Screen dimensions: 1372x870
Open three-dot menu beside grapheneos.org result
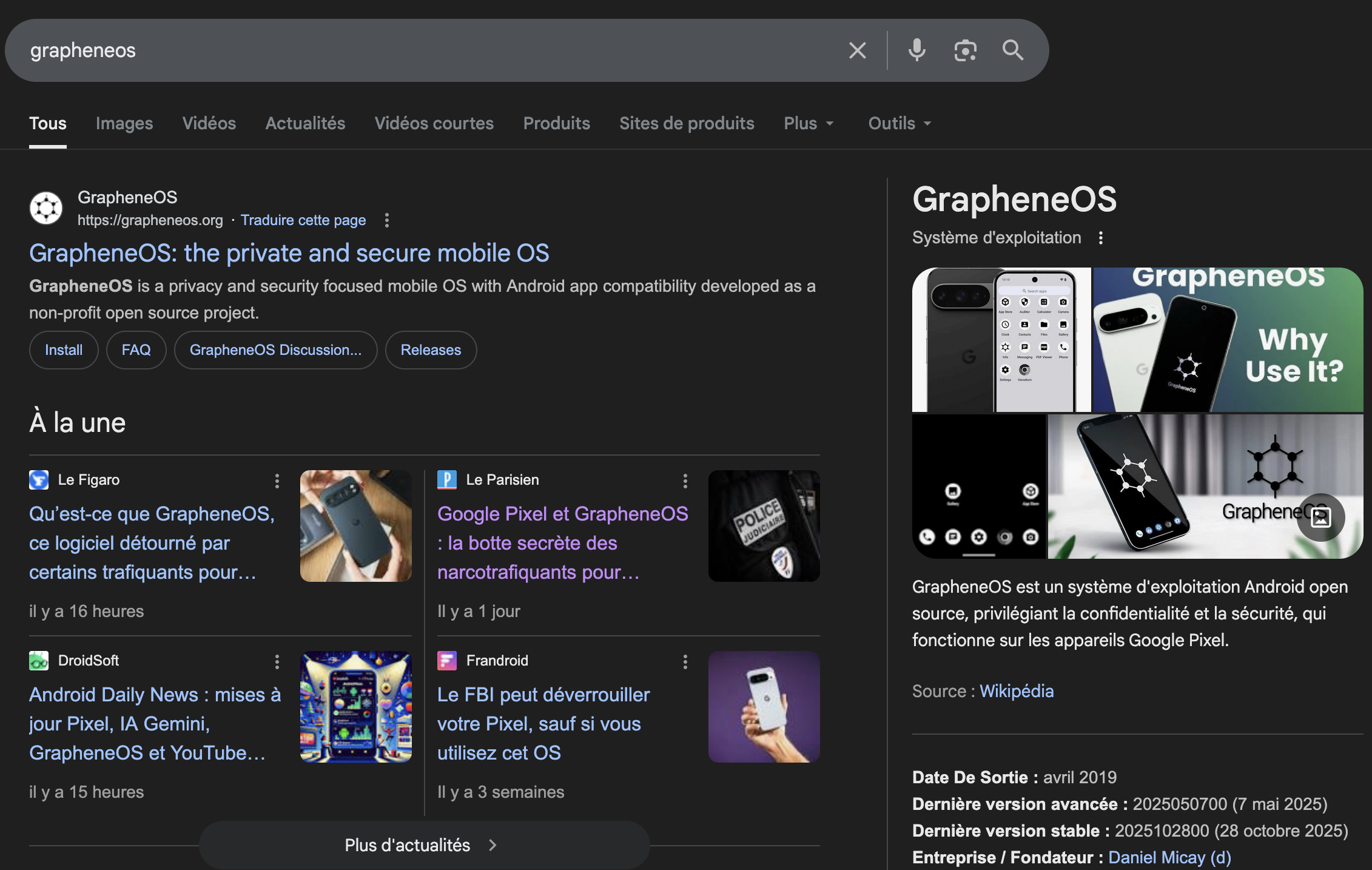387,220
